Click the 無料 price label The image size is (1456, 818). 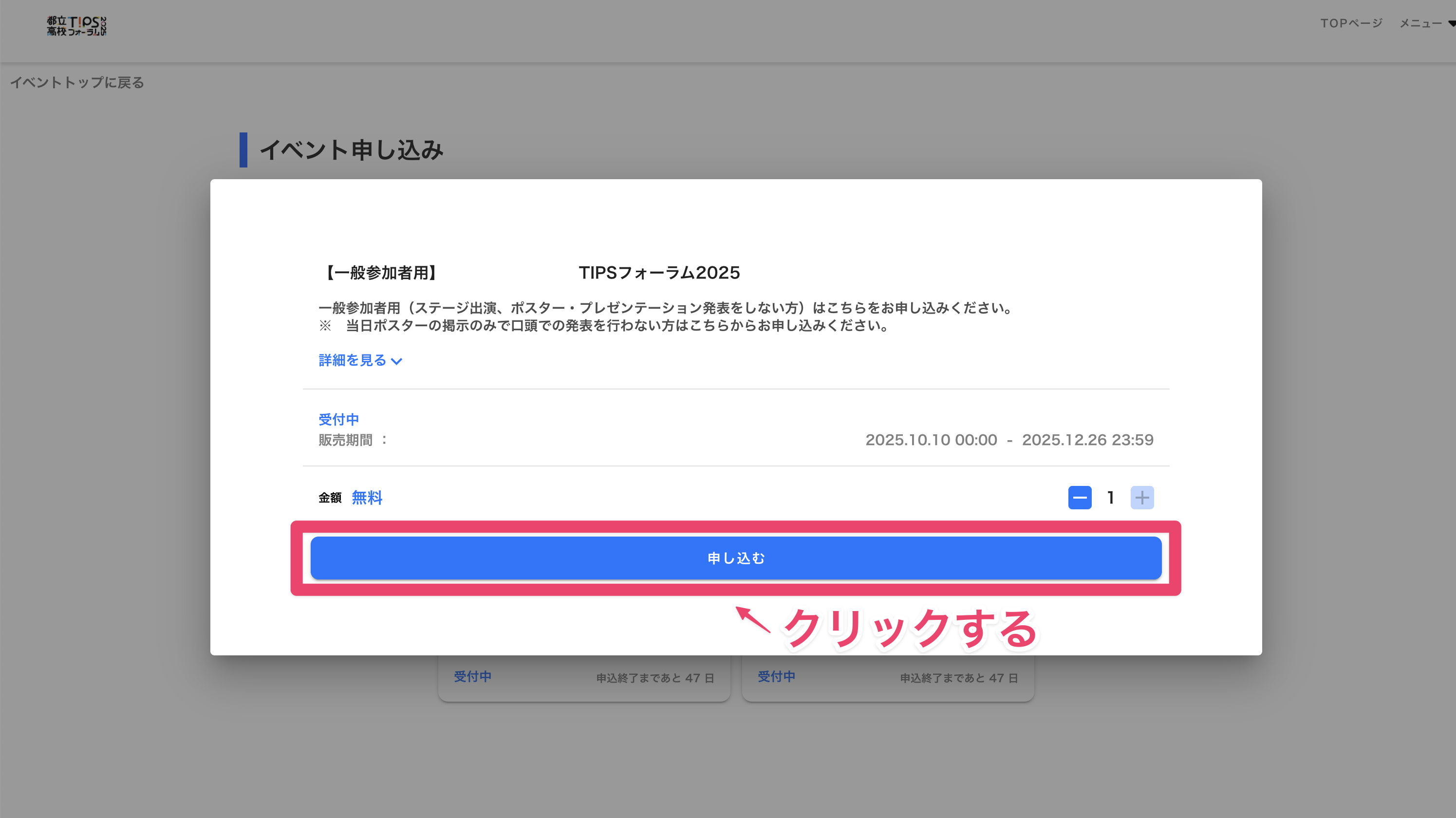point(367,498)
